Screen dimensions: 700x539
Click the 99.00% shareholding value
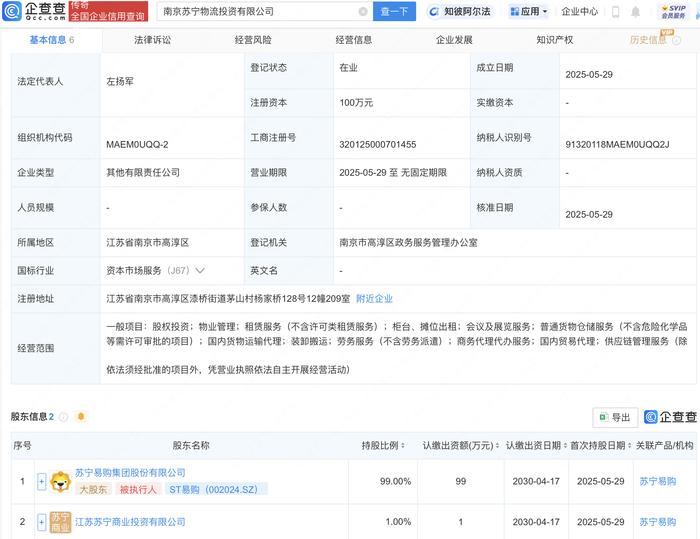(395, 481)
